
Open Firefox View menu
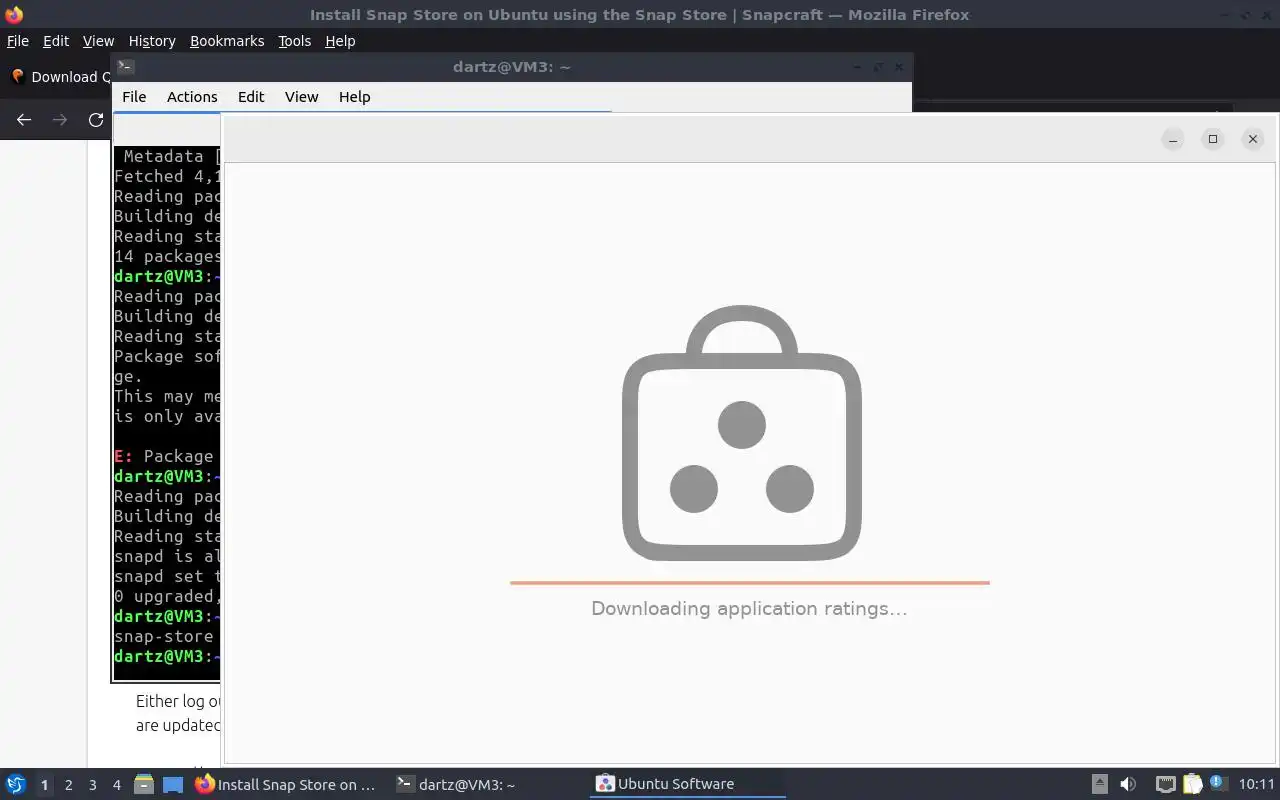click(x=98, y=41)
